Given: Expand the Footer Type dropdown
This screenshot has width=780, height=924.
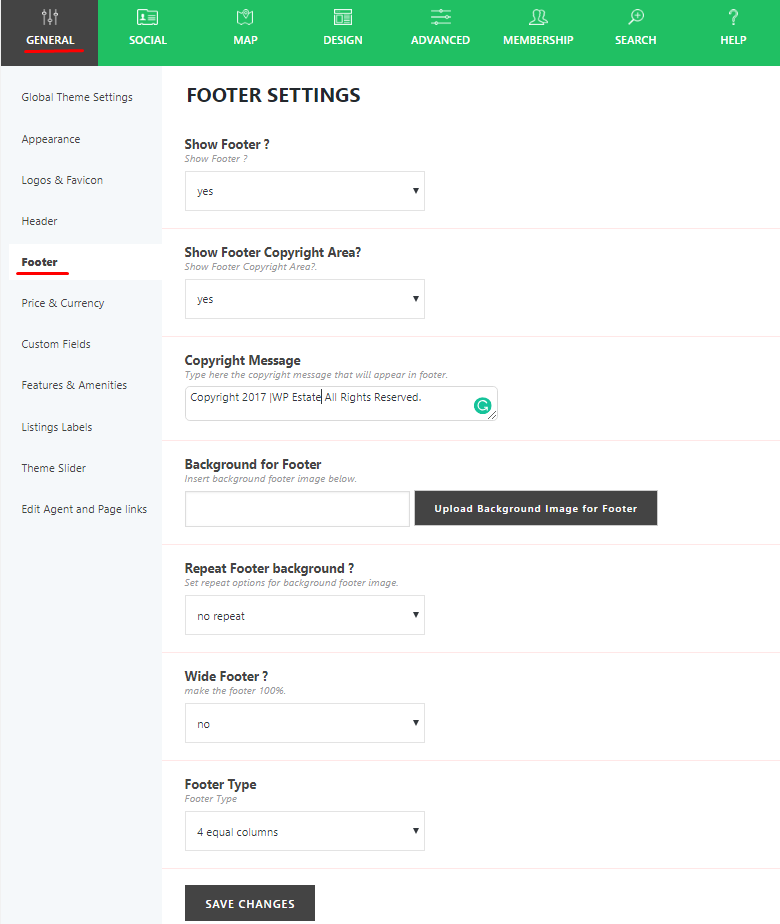Looking at the screenshot, I should (x=304, y=832).
